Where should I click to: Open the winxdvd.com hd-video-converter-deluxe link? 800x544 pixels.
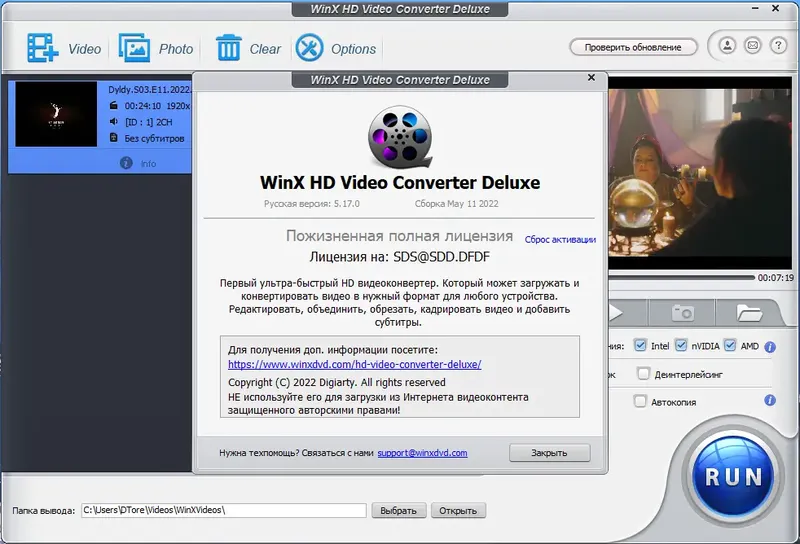click(355, 364)
